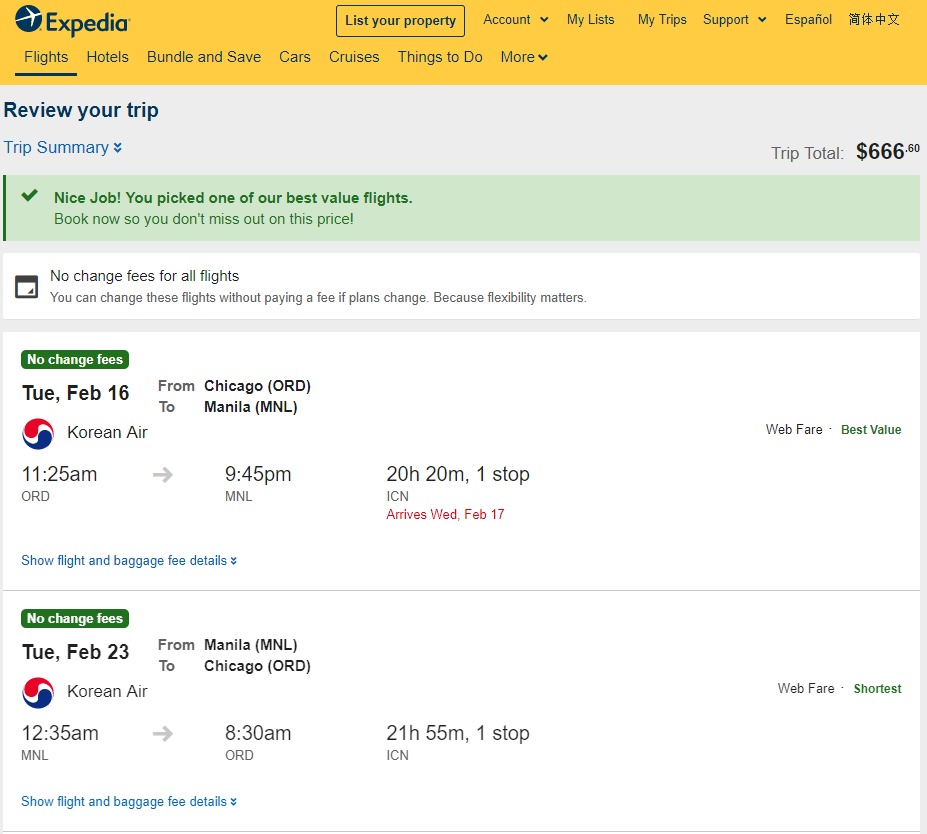Click the Expedia airplane logo
This screenshot has width=927, height=834.
28,19
